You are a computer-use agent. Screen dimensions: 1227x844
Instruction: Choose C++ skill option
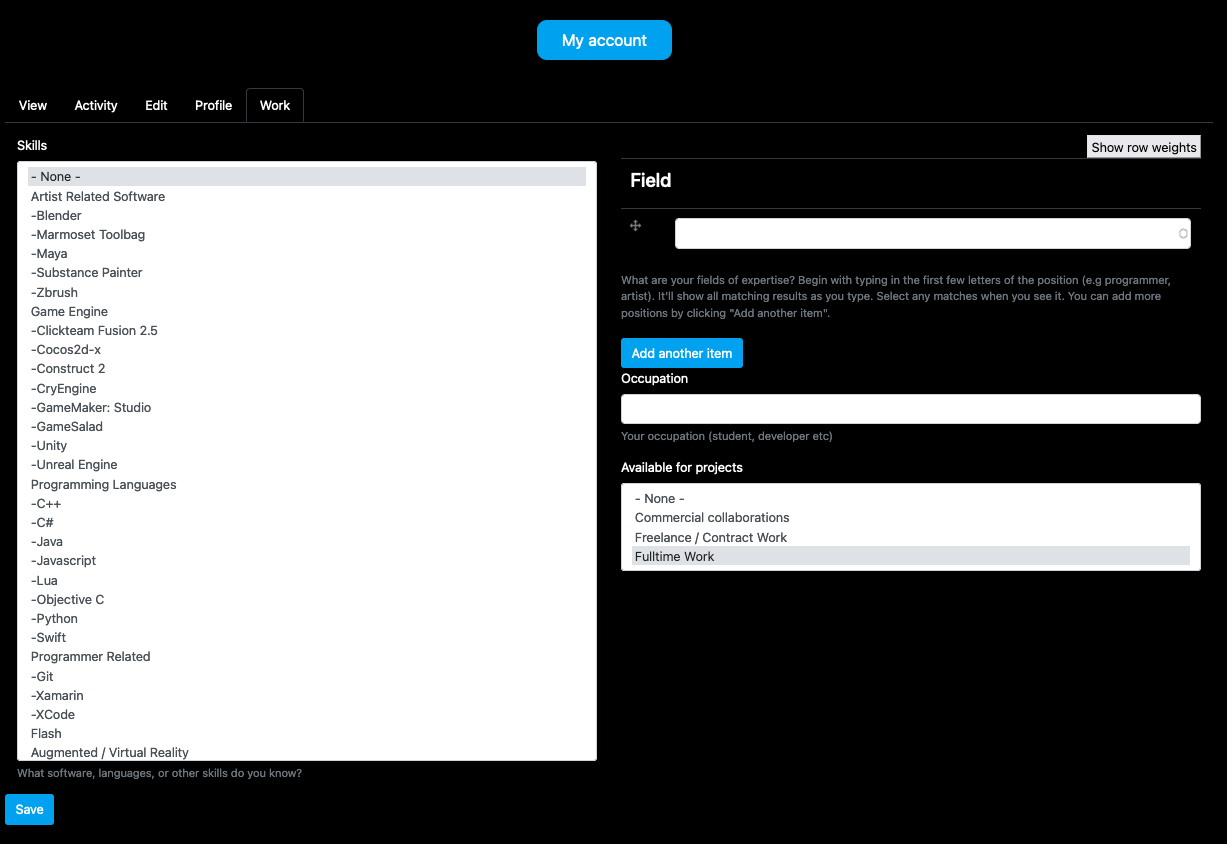coord(307,504)
